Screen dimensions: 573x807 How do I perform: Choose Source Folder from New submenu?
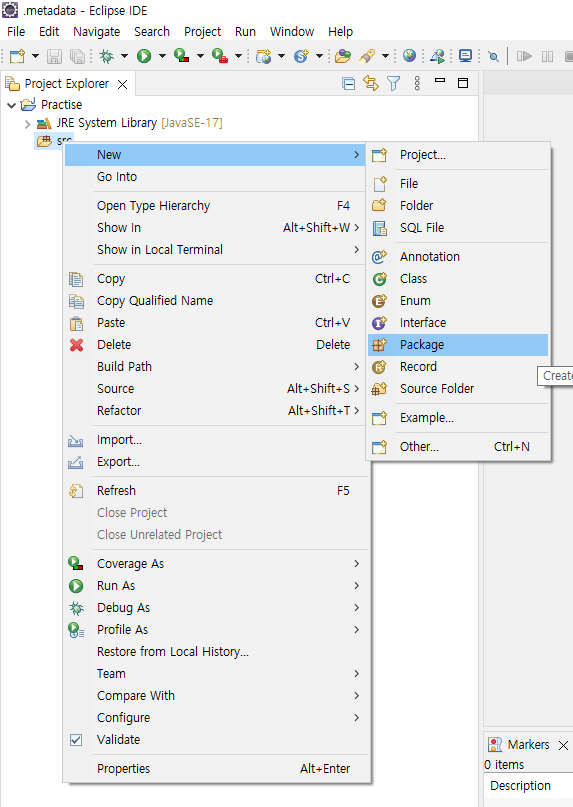click(x=458, y=389)
